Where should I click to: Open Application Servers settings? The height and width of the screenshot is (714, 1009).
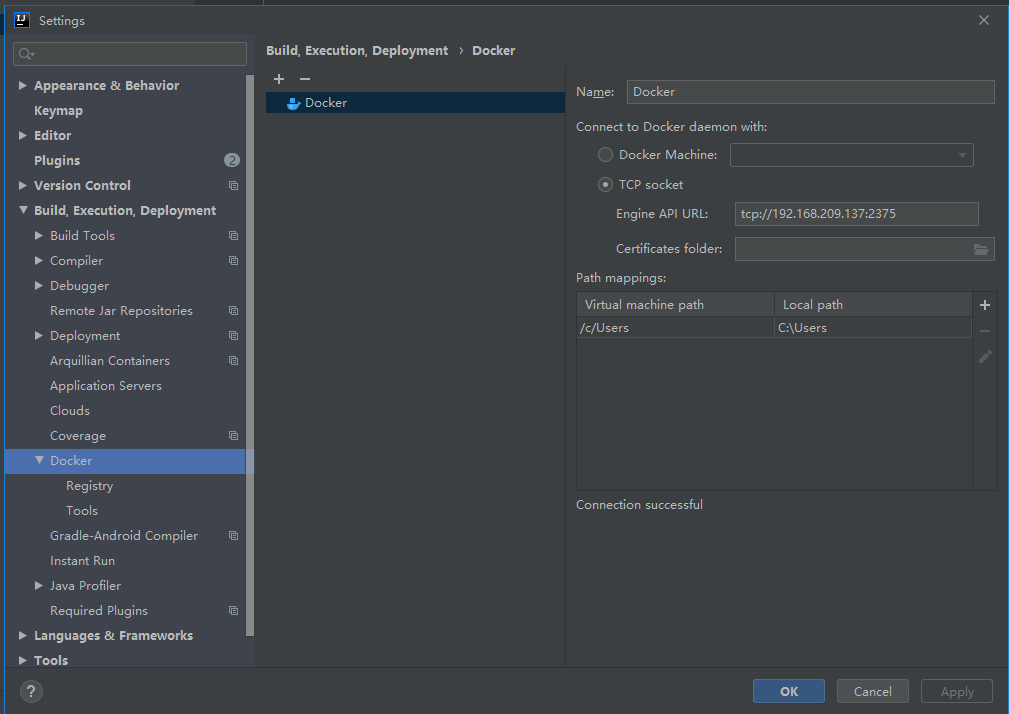[x=106, y=386]
